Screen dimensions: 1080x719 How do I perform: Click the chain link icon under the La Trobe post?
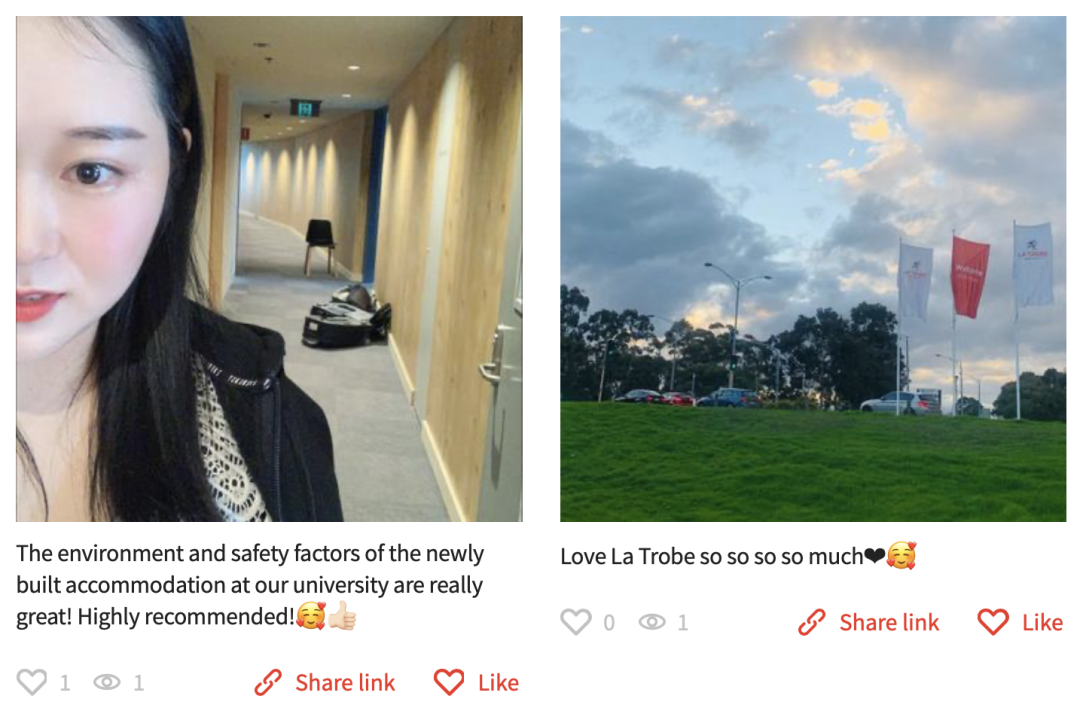coord(811,622)
